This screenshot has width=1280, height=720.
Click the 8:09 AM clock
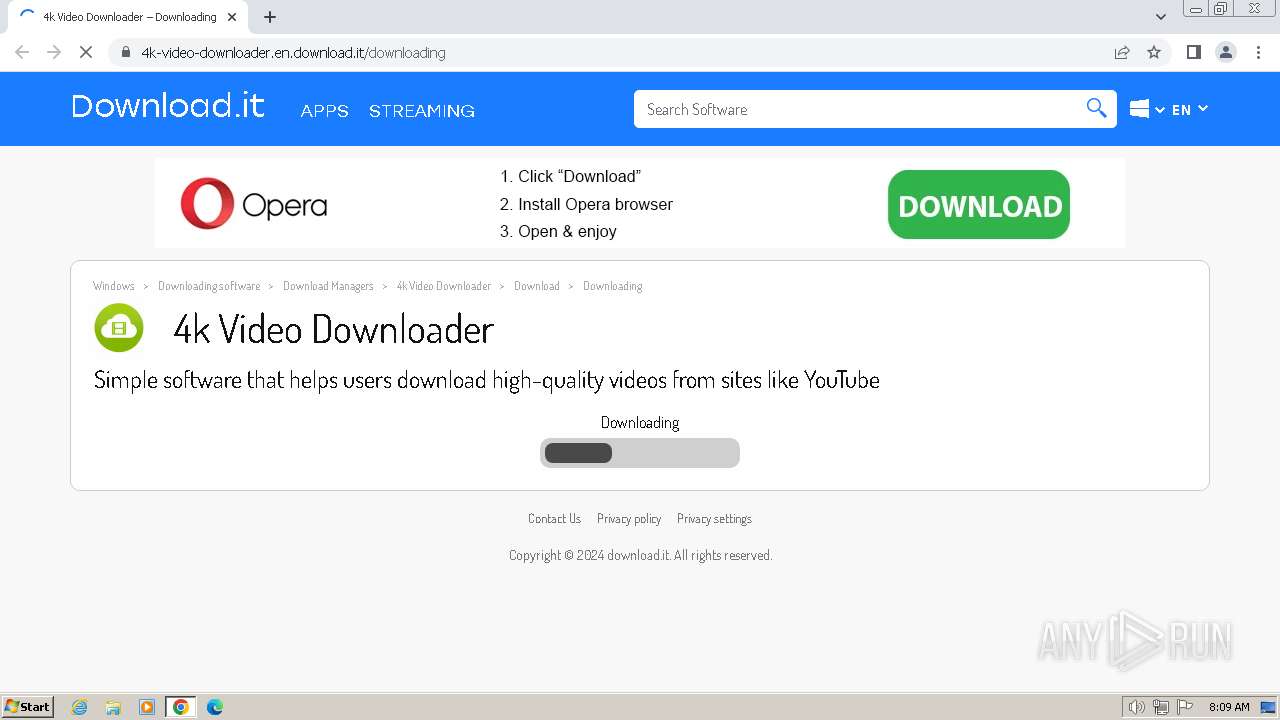1229,707
